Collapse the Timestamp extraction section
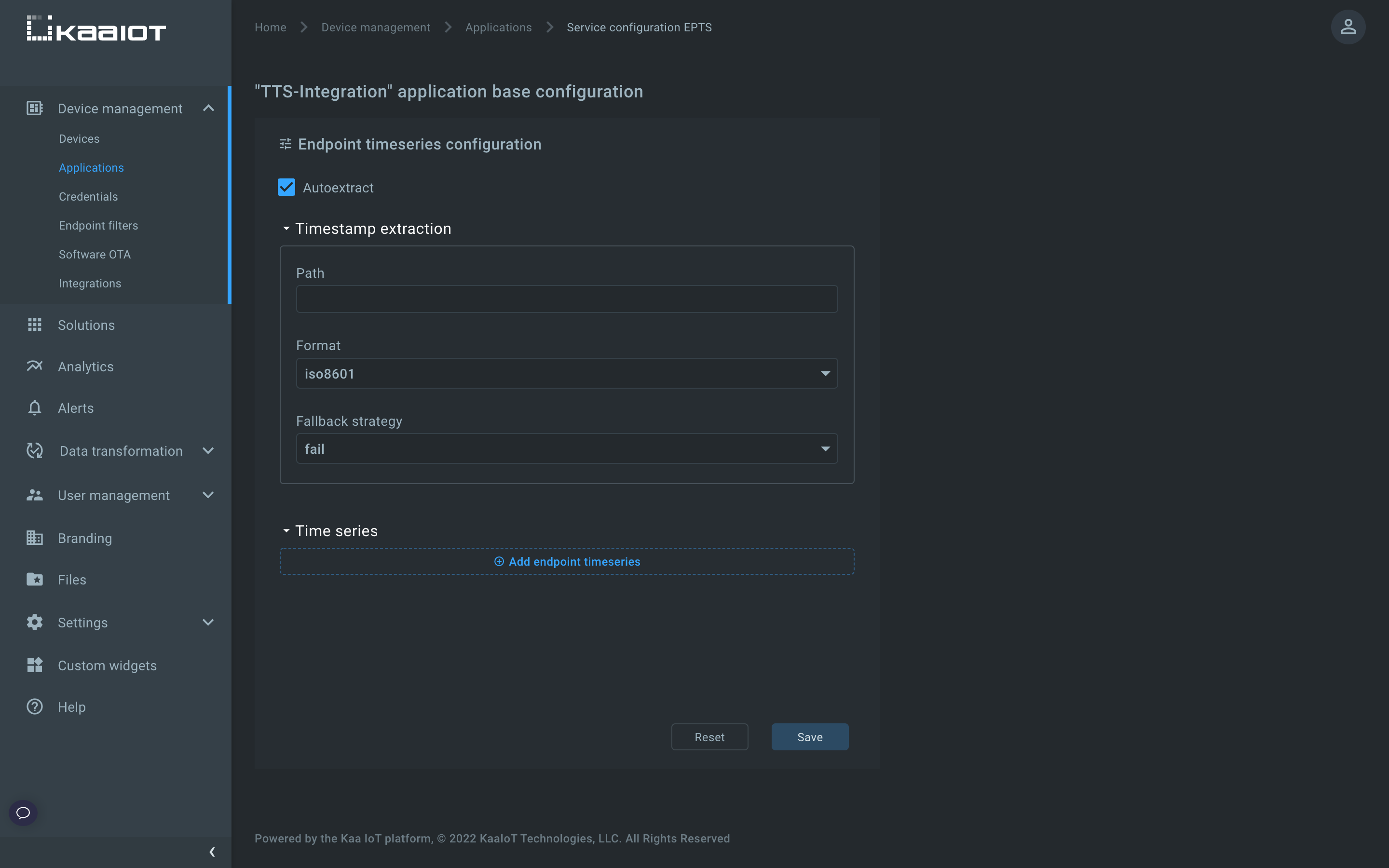The height and width of the screenshot is (868, 1389). point(286,229)
